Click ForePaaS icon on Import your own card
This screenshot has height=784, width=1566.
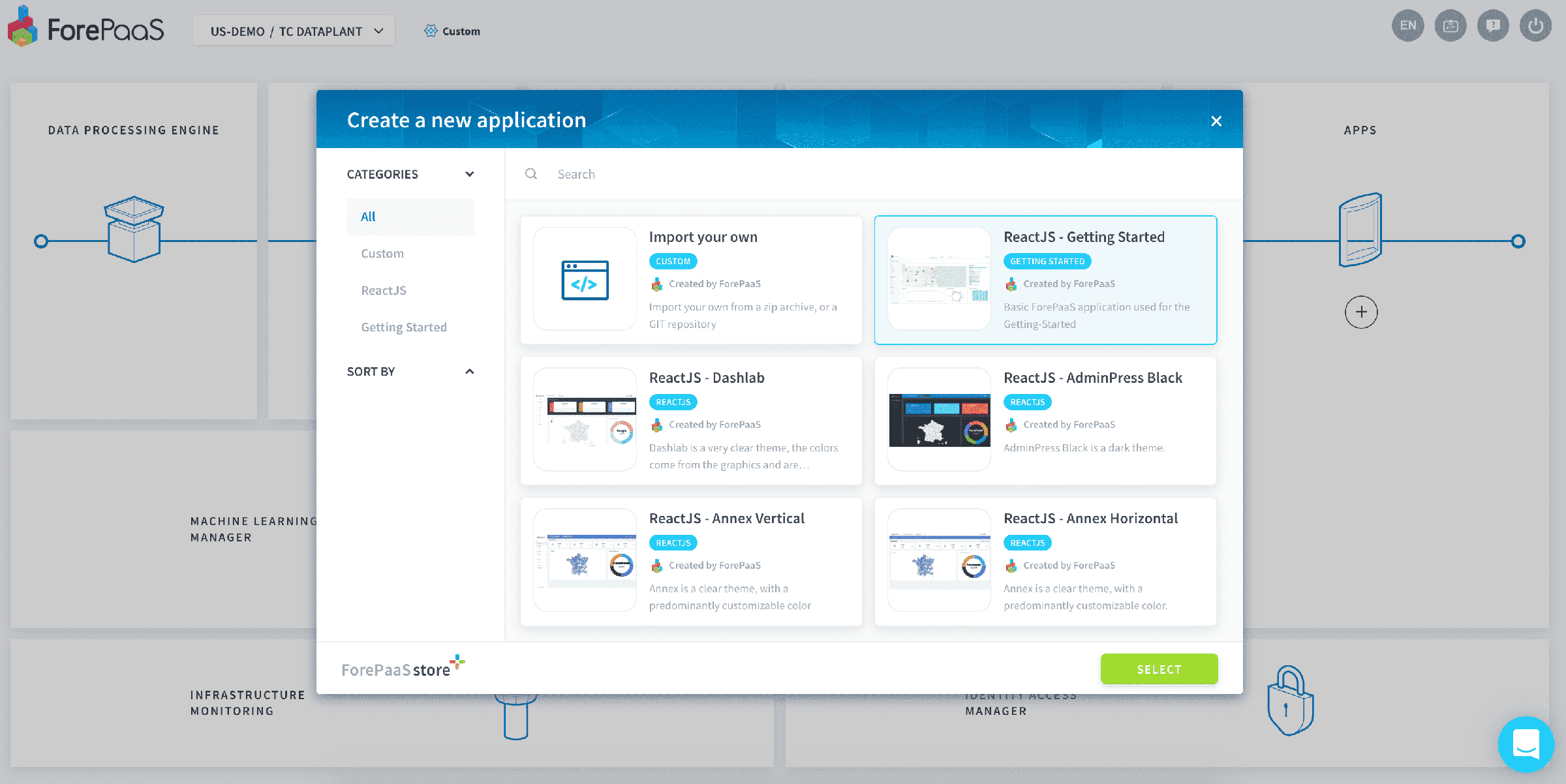pos(657,284)
